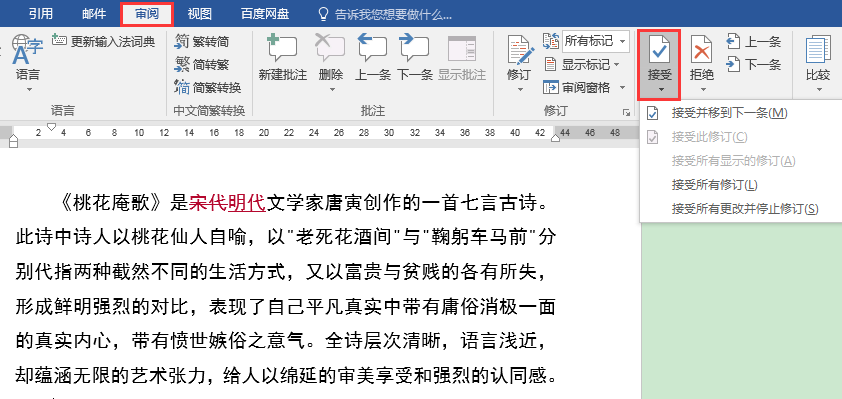This screenshot has width=842, height=399.
Task: Expand the 显示标记 dropdown arrow
Action: tap(616, 65)
